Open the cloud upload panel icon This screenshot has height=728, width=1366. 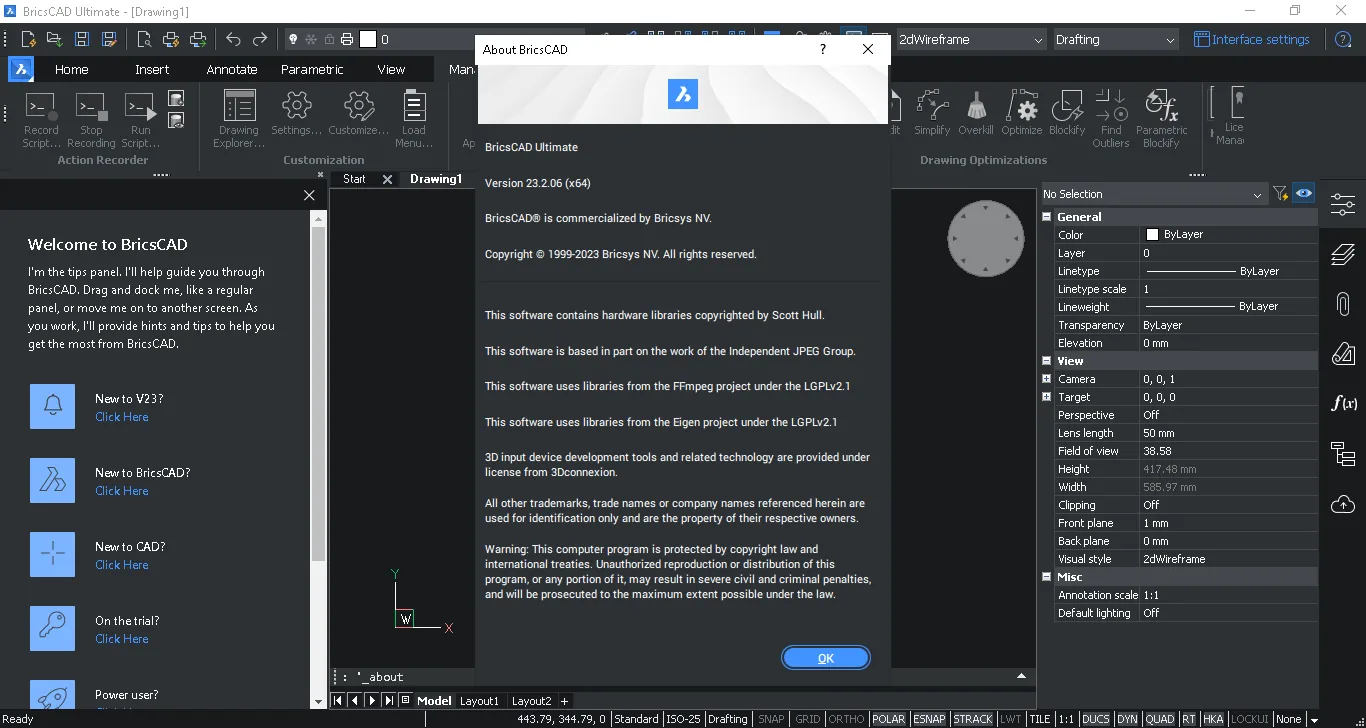(1343, 503)
